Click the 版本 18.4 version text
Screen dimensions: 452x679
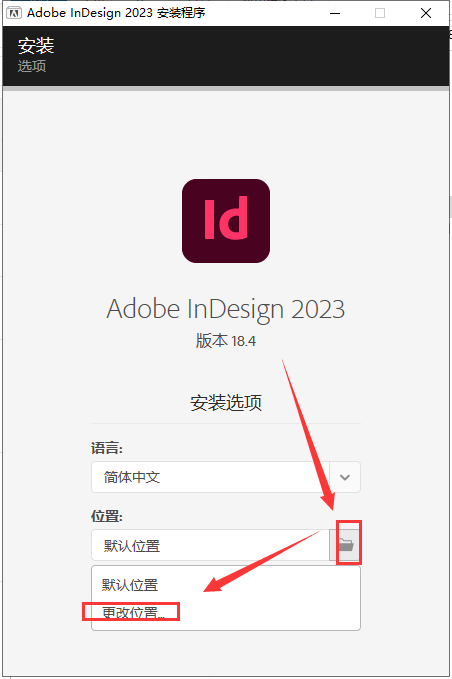pyautogui.click(x=226, y=341)
